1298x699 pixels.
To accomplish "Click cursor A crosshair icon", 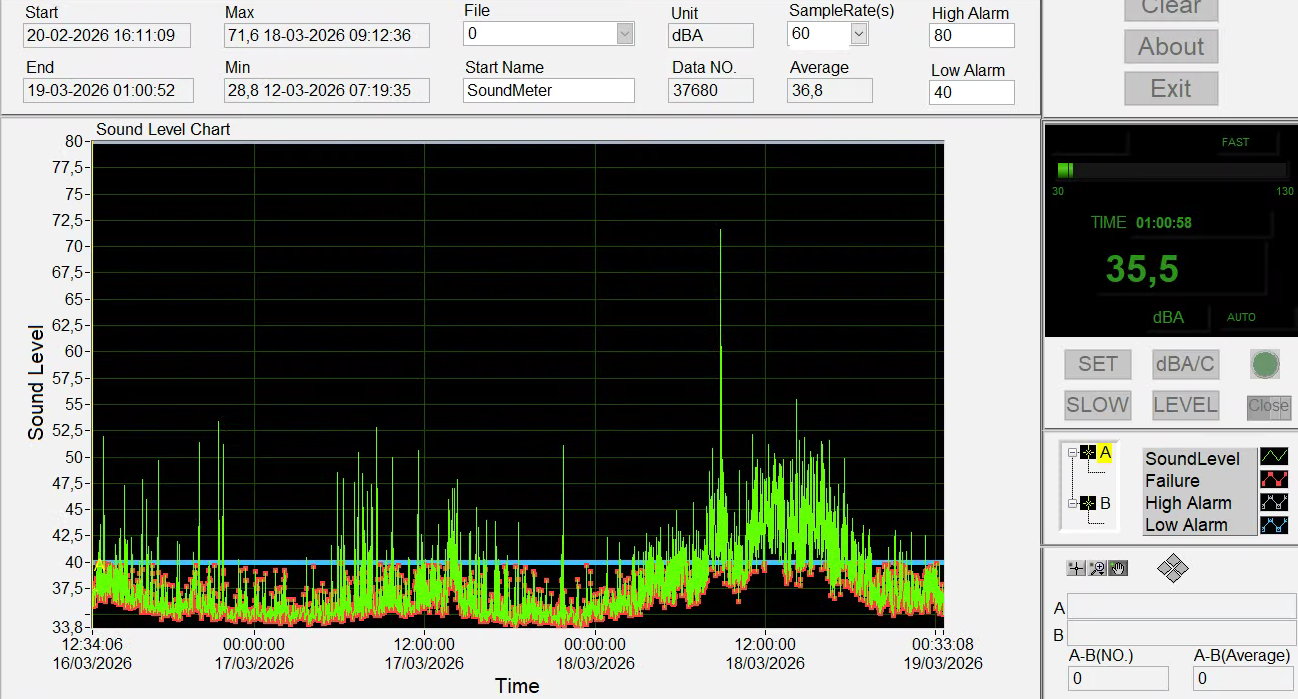I will (x=1088, y=452).
